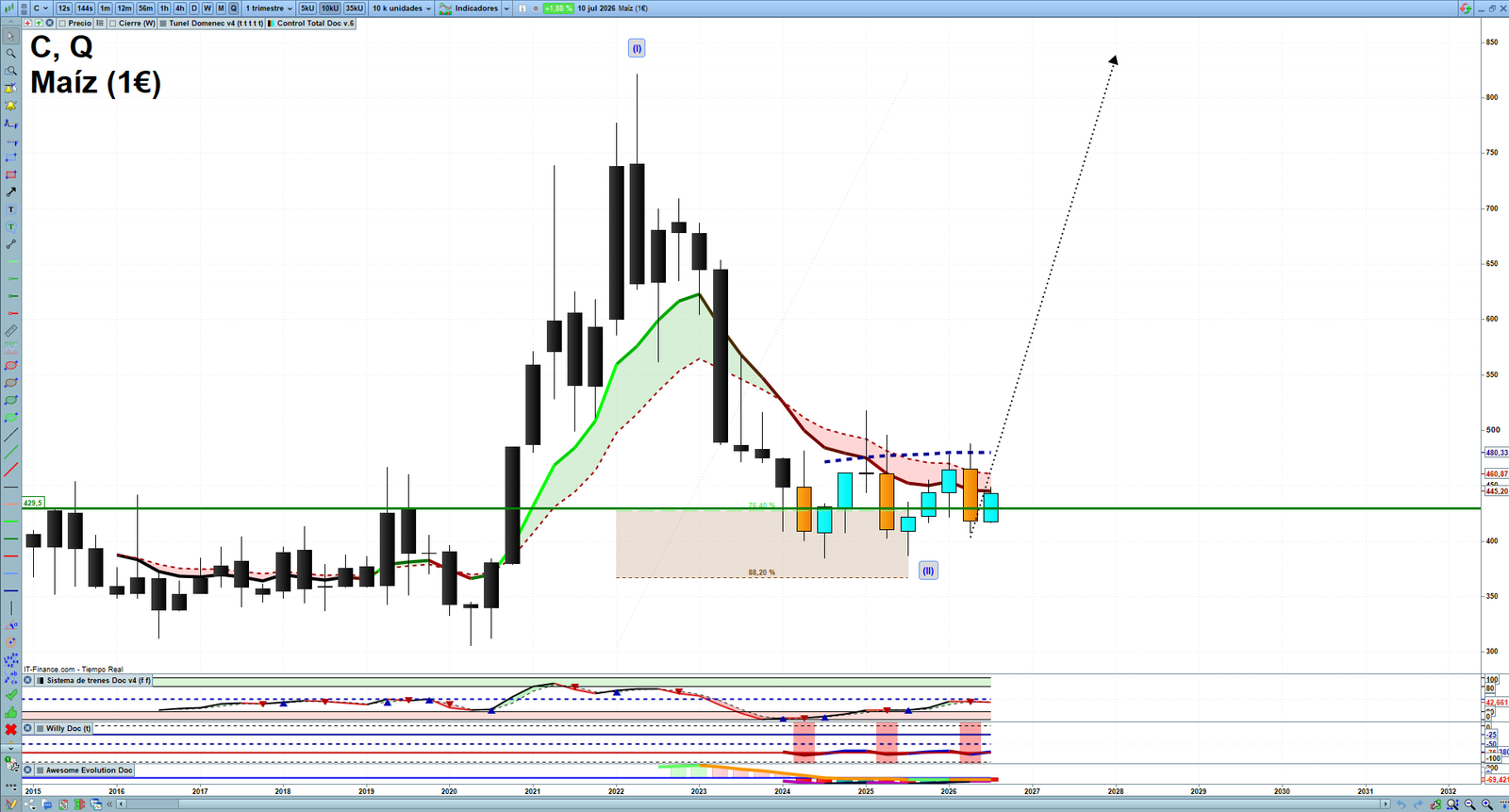Toggle Control Total Doc v.6 color box
The height and width of the screenshot is (812, 1509).
click(x=271, y=23)
